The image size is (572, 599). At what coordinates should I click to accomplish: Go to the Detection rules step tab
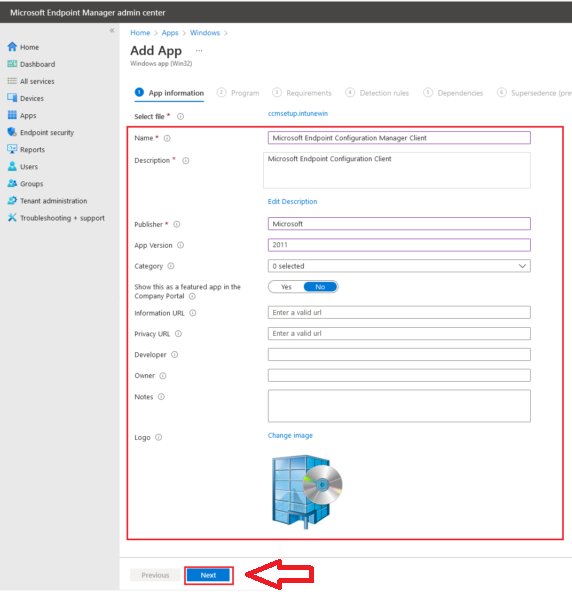377,93
